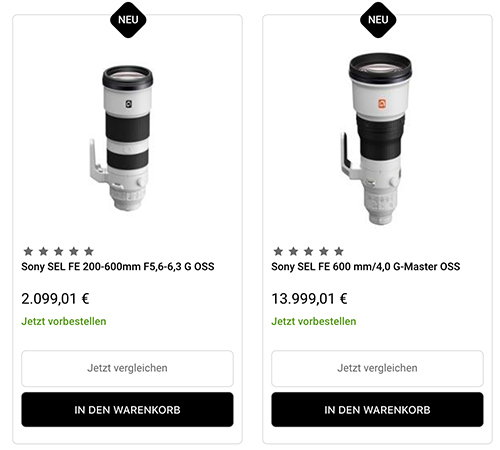
Task: Click Jetzt vorbestellen under the 600mm G-Master lens
Action: (x=314, y=321)
